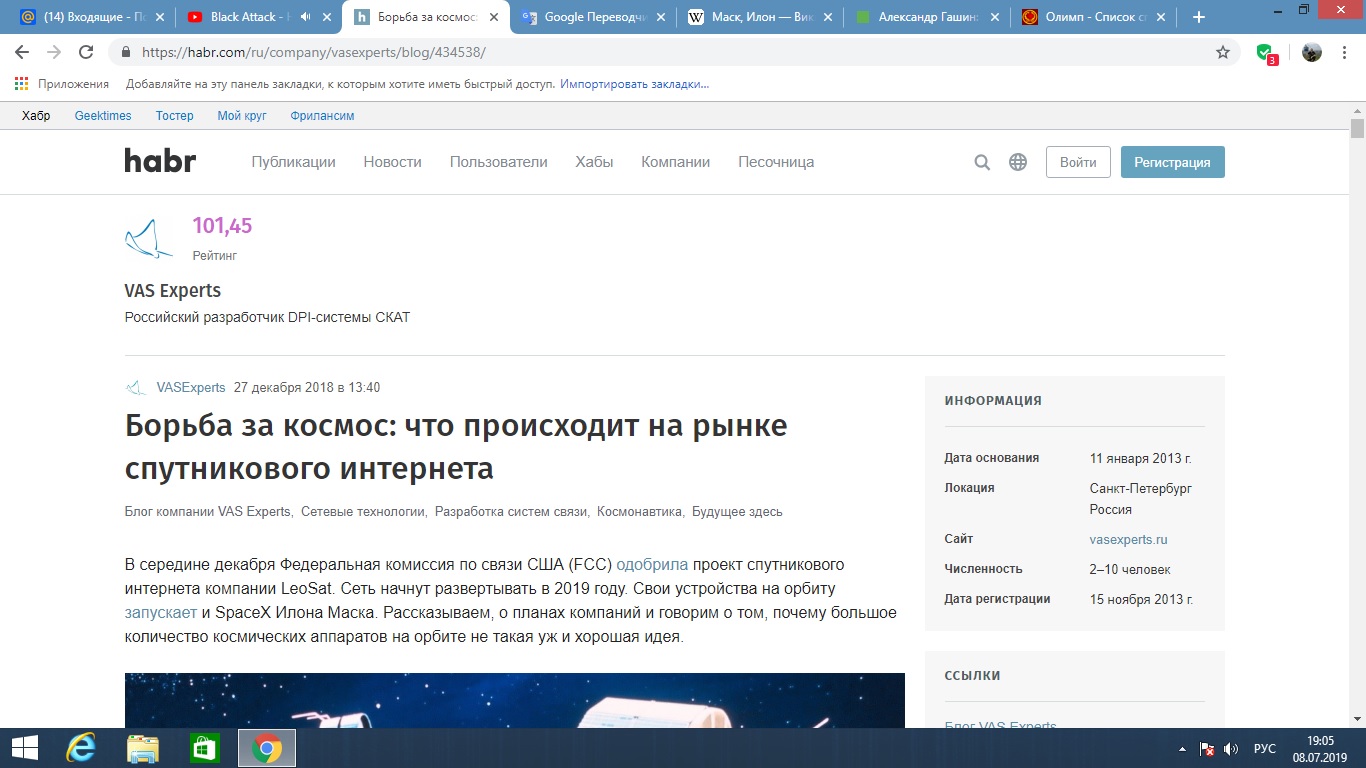1366x768 pixels.
Task: Click the volume speaker tray icon
Action: coord(1231,748)
